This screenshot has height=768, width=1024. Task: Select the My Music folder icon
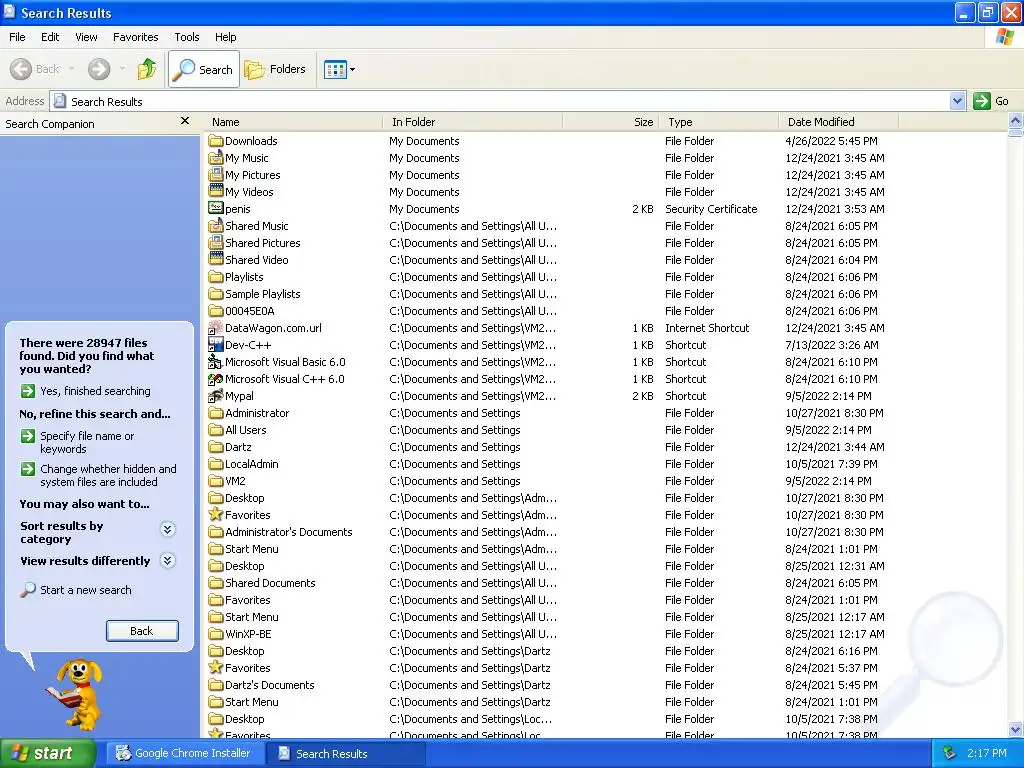(216, 157)
